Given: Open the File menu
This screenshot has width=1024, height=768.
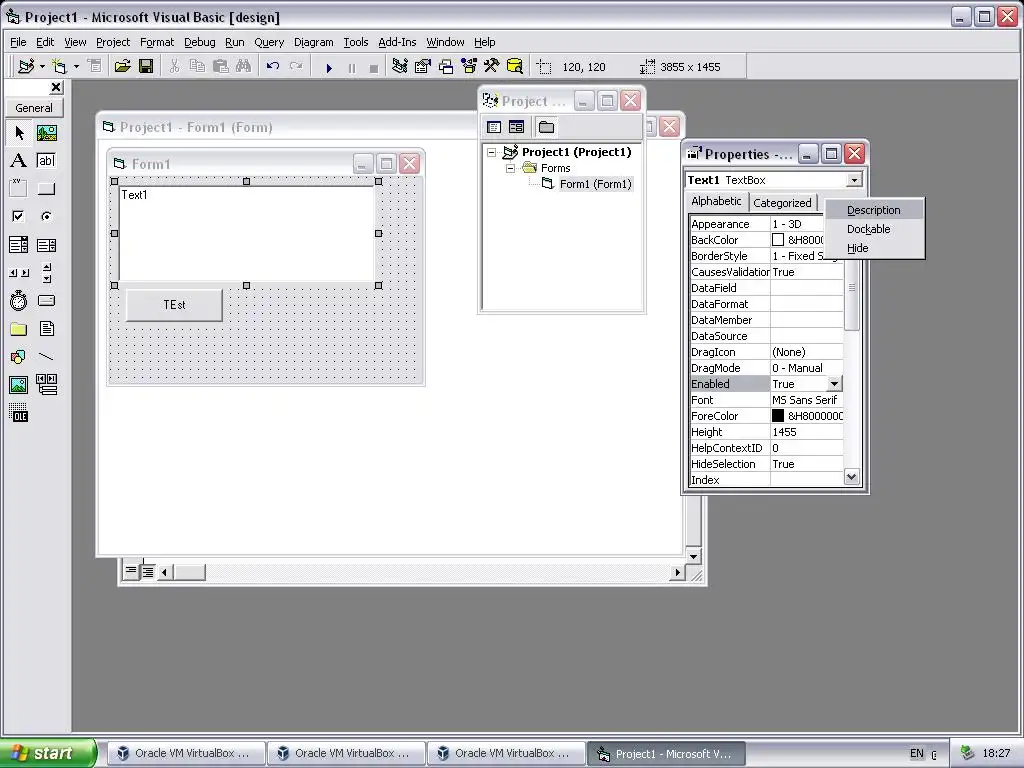Looking at the screenshot, I should point(18,42).
